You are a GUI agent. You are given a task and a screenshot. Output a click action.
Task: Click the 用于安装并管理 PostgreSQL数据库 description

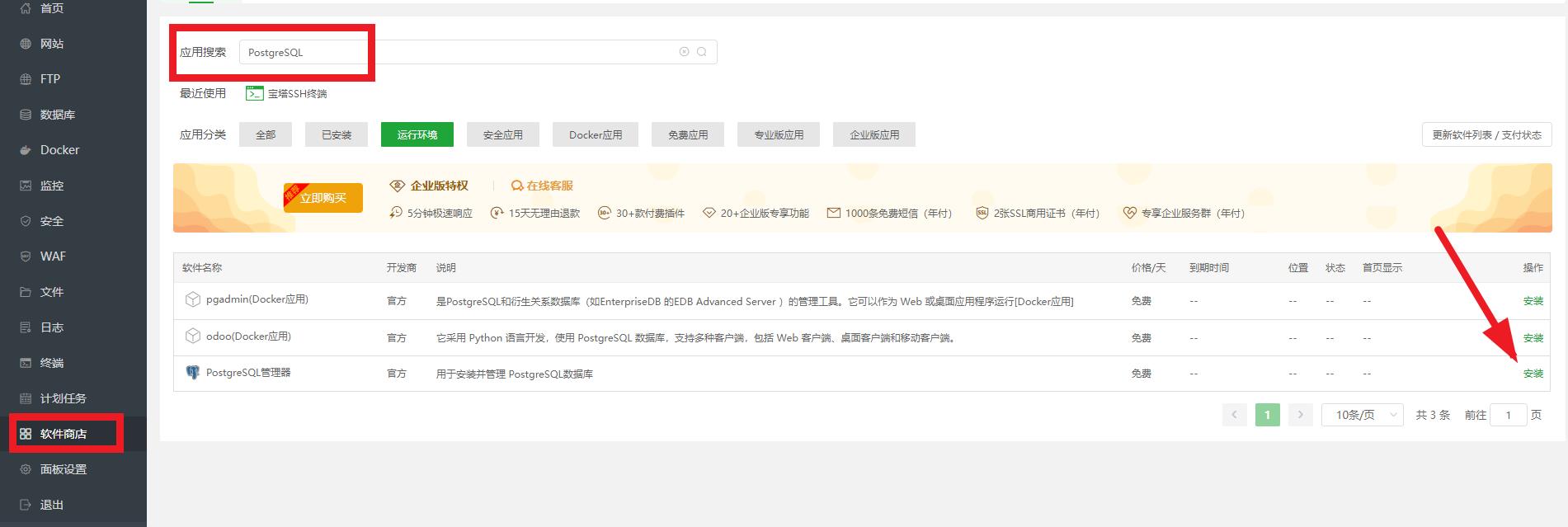click(x=515, y=374)
